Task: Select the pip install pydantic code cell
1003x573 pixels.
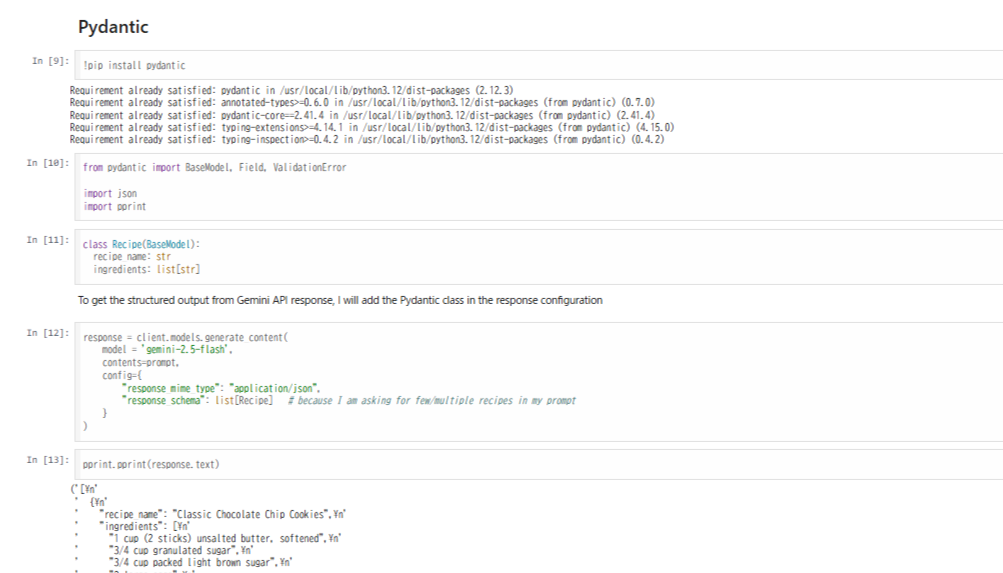Action: [x=539, y=65]
